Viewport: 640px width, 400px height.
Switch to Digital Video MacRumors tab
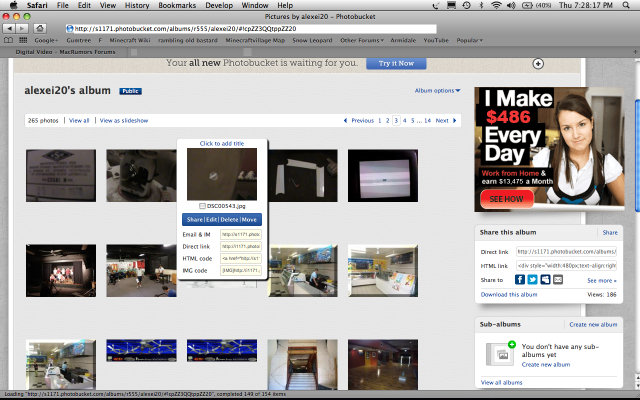point(65,52)
